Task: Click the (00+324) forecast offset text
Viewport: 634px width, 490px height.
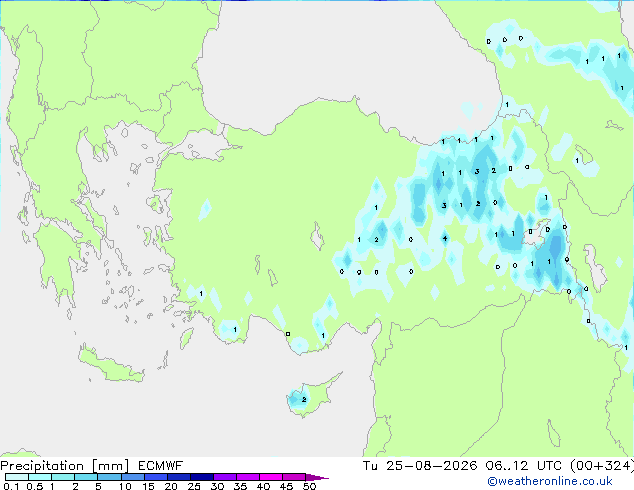Action: (602, 466)
